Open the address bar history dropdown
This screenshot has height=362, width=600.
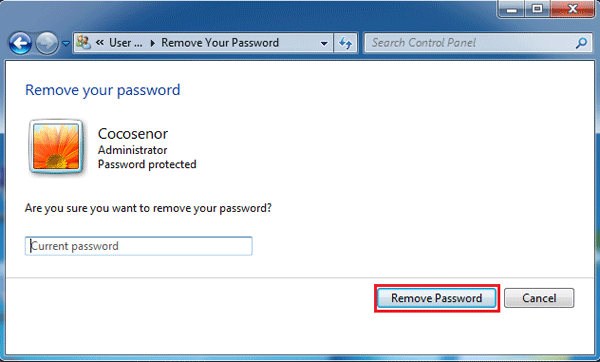pyautogui.click(x=324, y=43)
